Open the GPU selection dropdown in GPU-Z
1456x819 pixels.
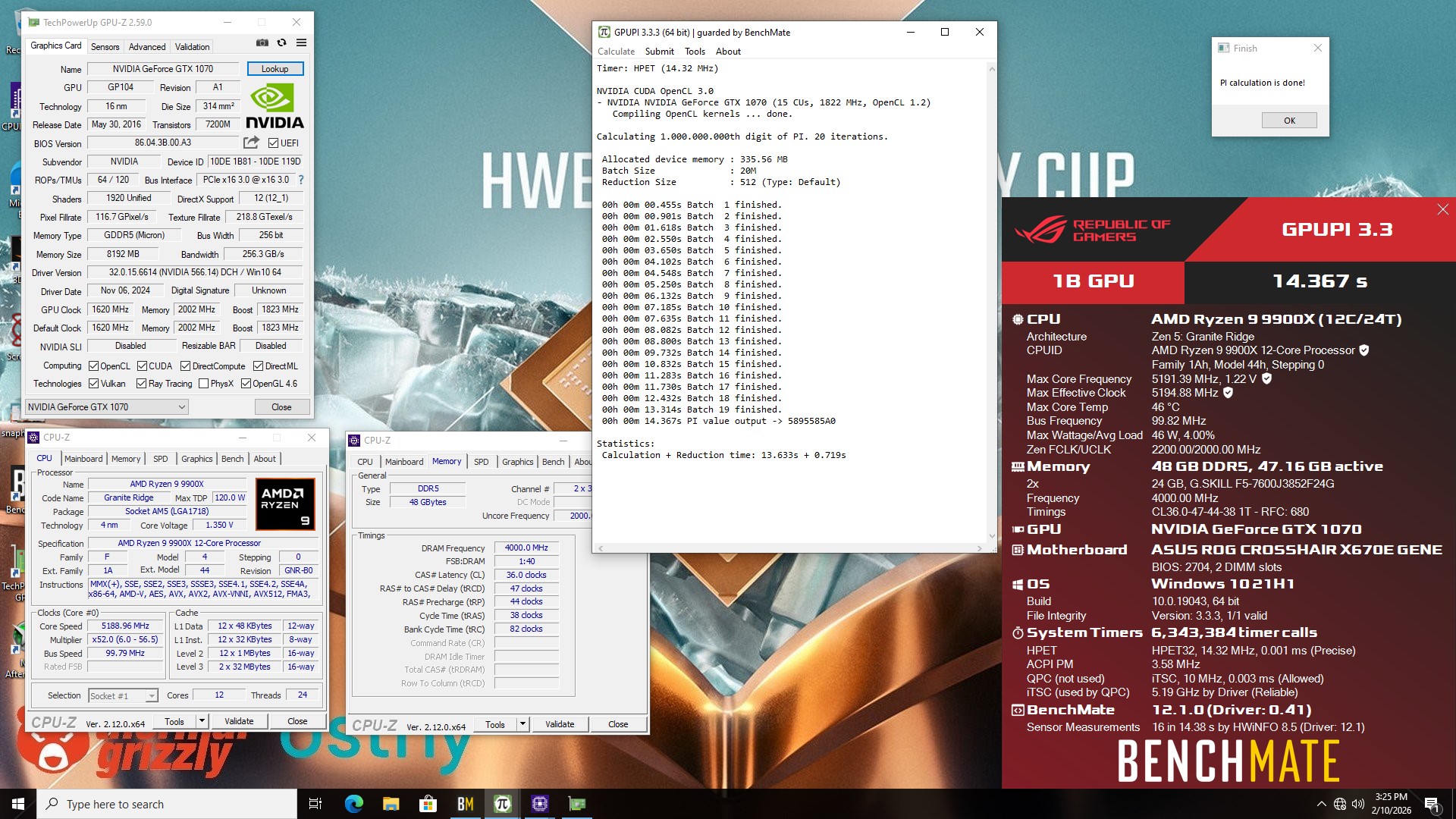(x=107, y=407)
